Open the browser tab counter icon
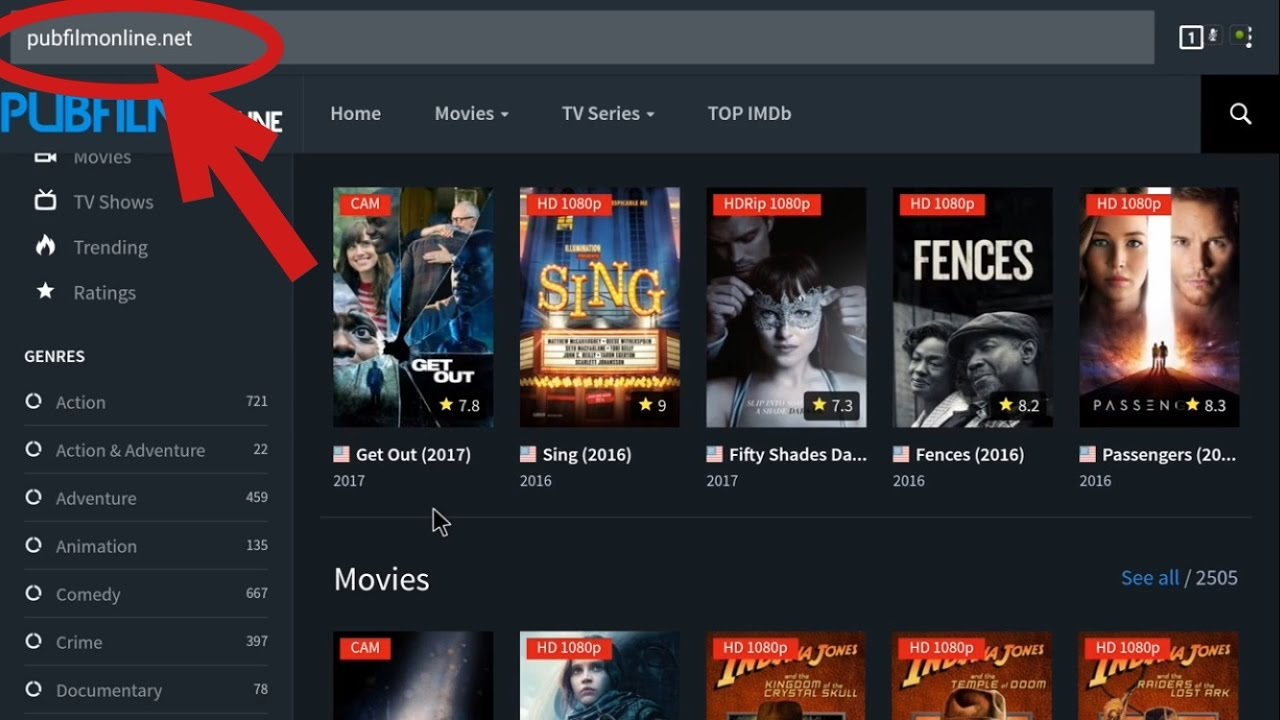 (x=1190, y=38)
